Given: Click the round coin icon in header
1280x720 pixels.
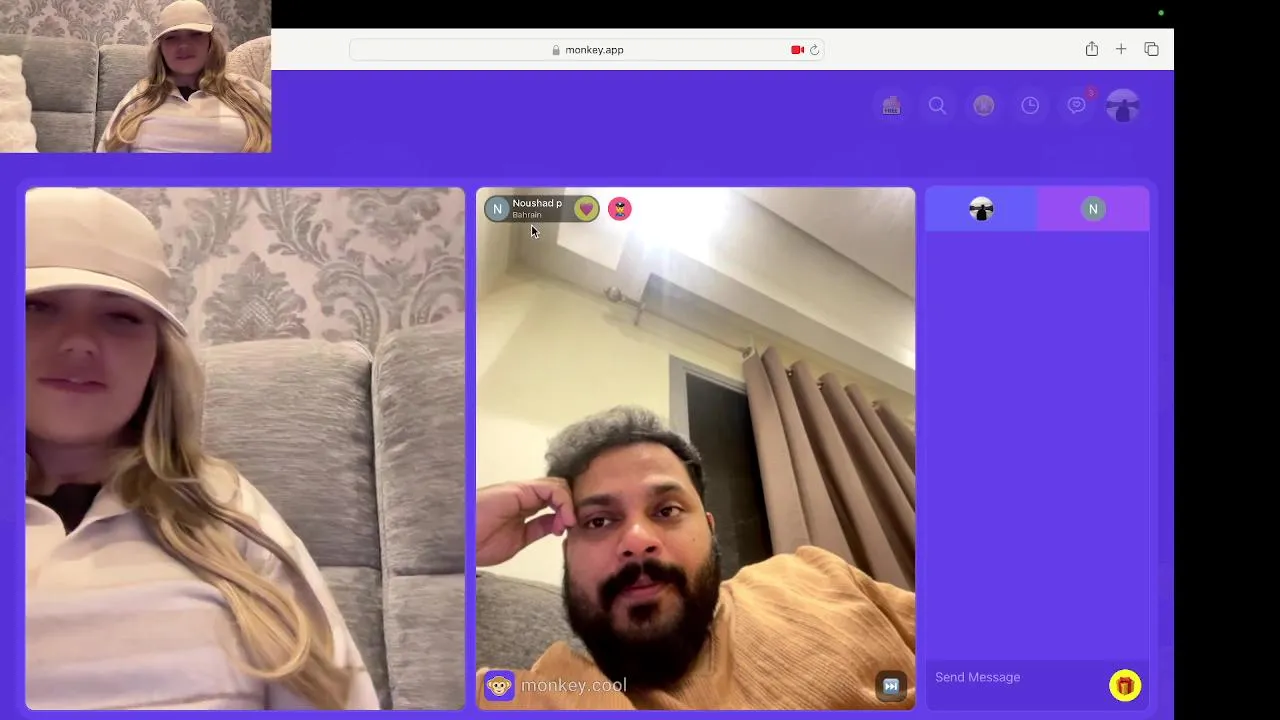Looking at the screenshot, I should tap(984, 105).
